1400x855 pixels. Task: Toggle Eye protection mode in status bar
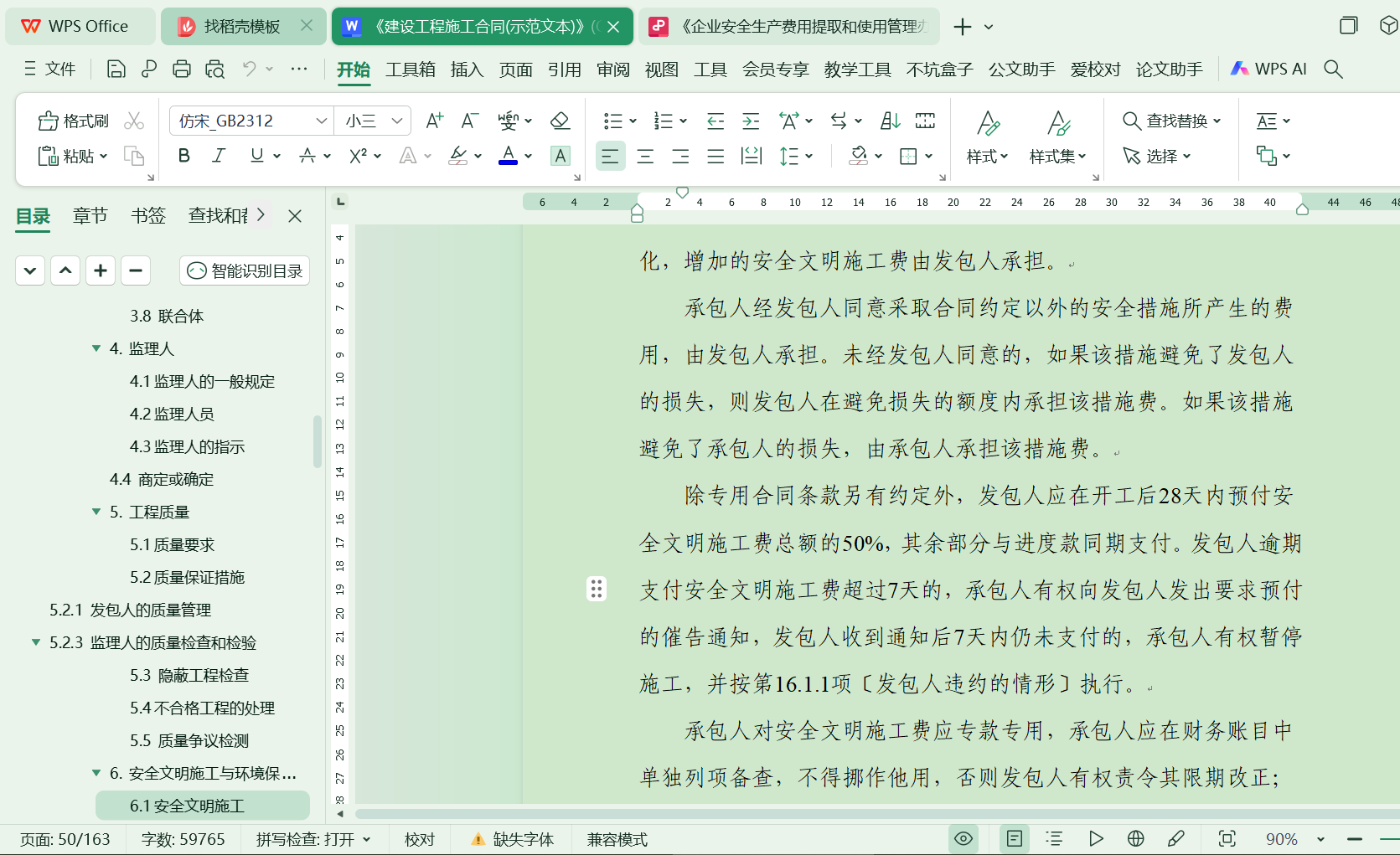point(963,838)
